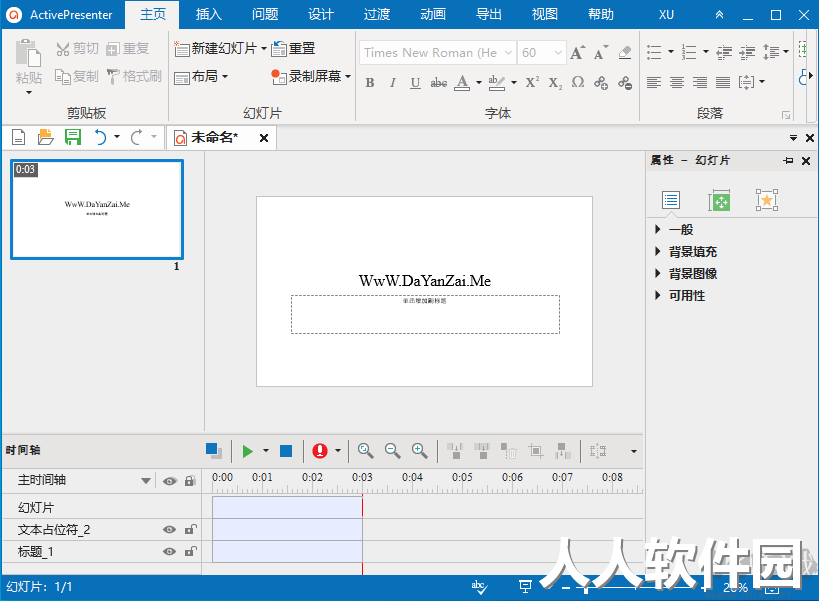Open the Size and Properties tab icon
819x601 pixels.
(x=719, y=201)
